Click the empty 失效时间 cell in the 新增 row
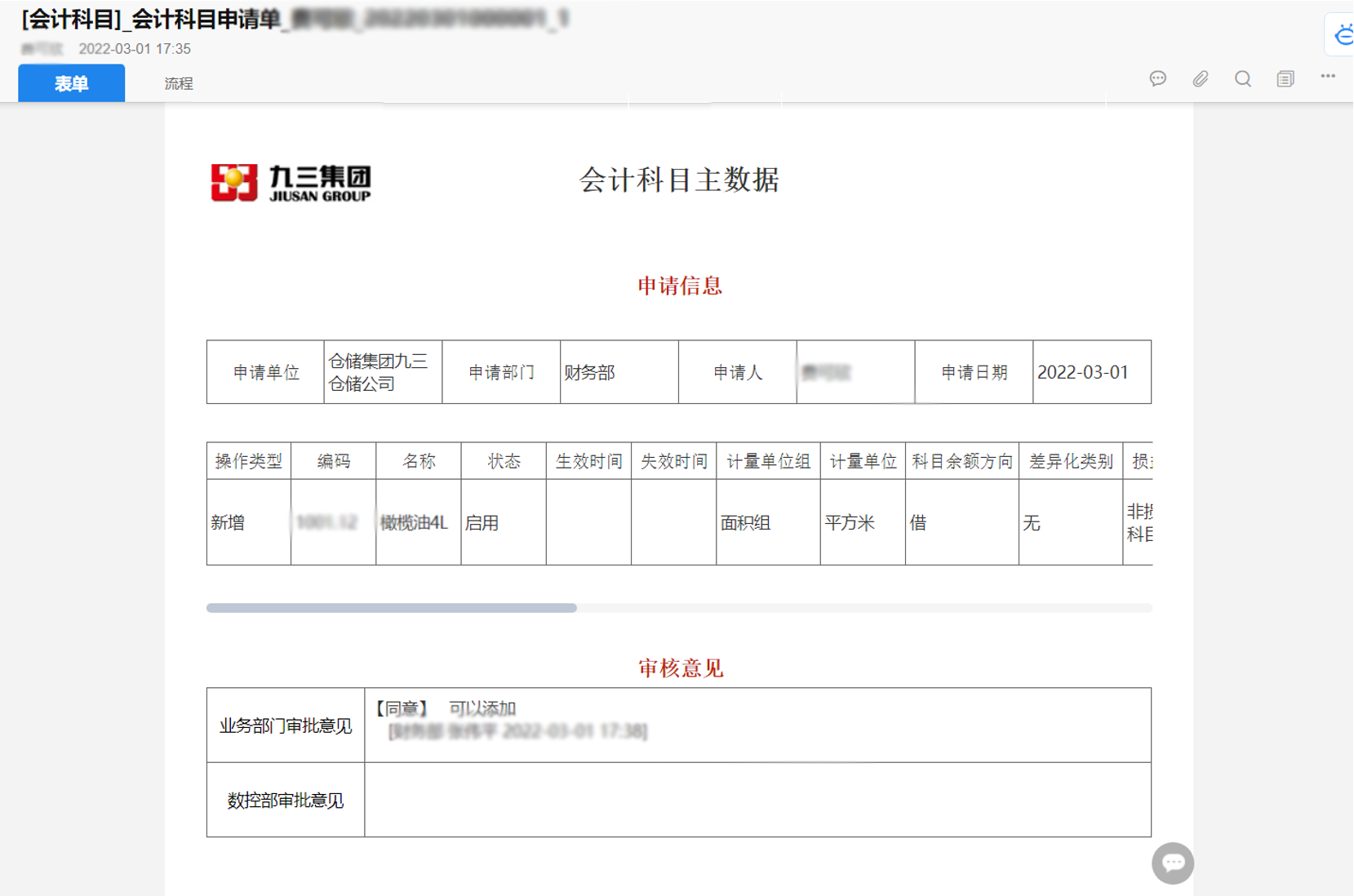Screen dimensions: 1354x896 673,522
